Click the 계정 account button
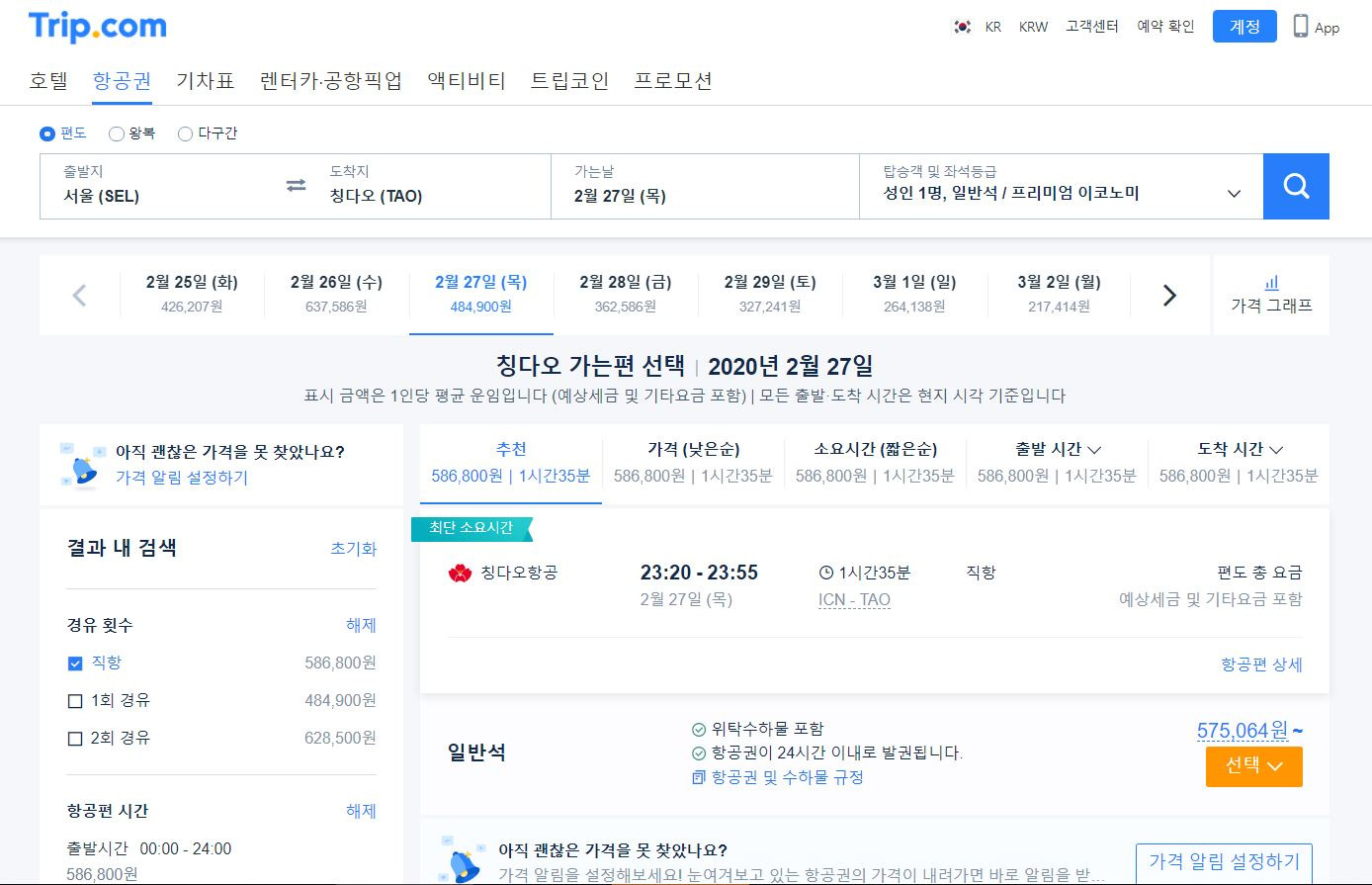 point(1244,27)
